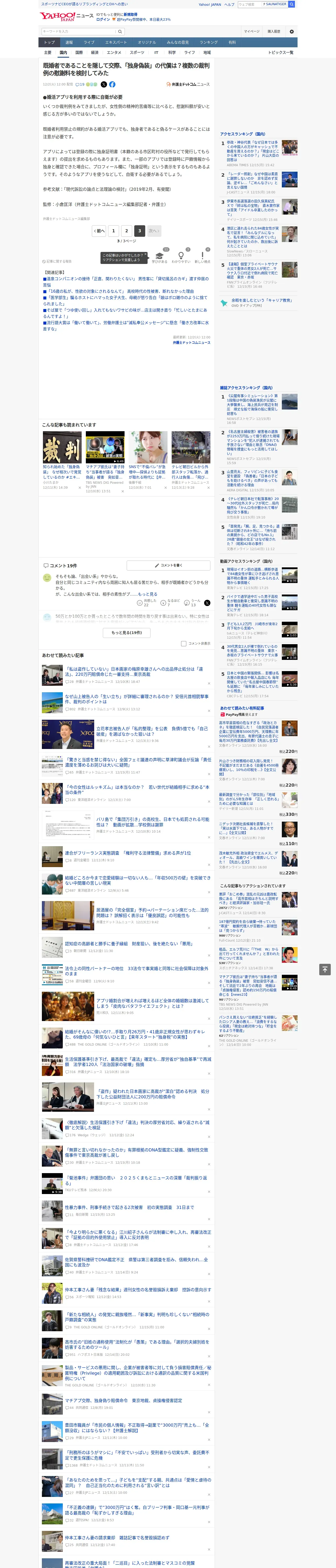This screenshot has width=336, height=1568.
Task: Open the 知られ始めた独身偽装 裁判 thumbnail
Action: click(62, 447)
